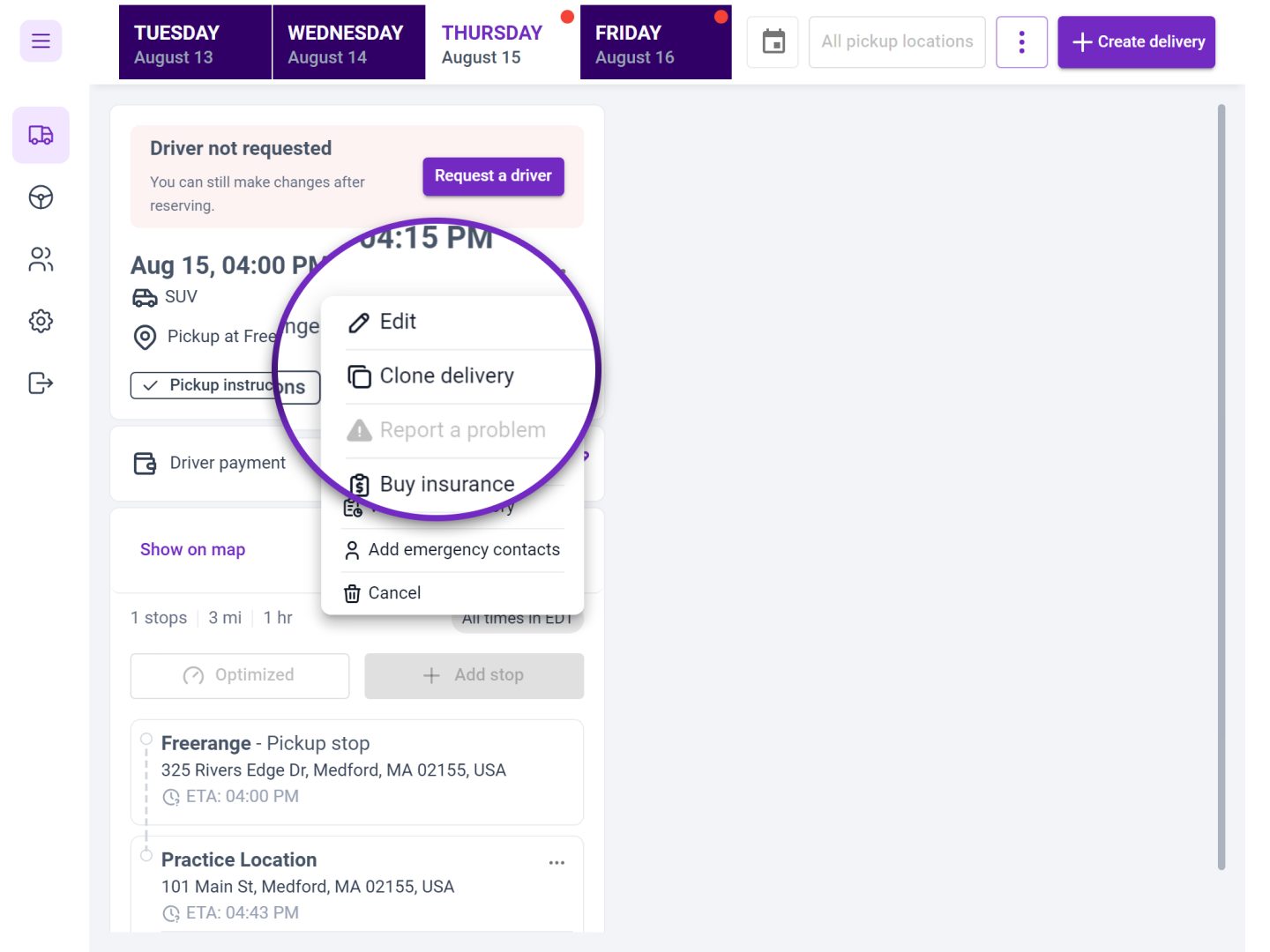Log out using the sidebar exit icon
1270x952 pixels.
click(x=40, y=383)
